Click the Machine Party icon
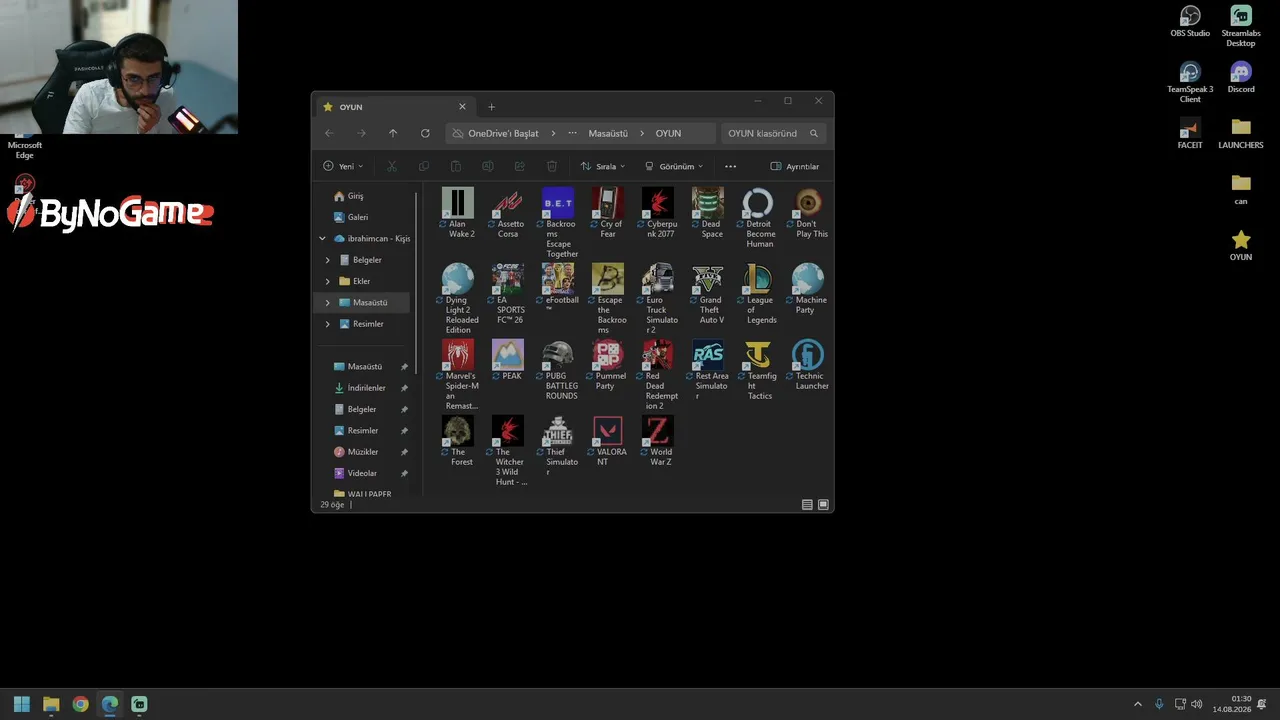The image size is (1280, 720). [808, 279]
